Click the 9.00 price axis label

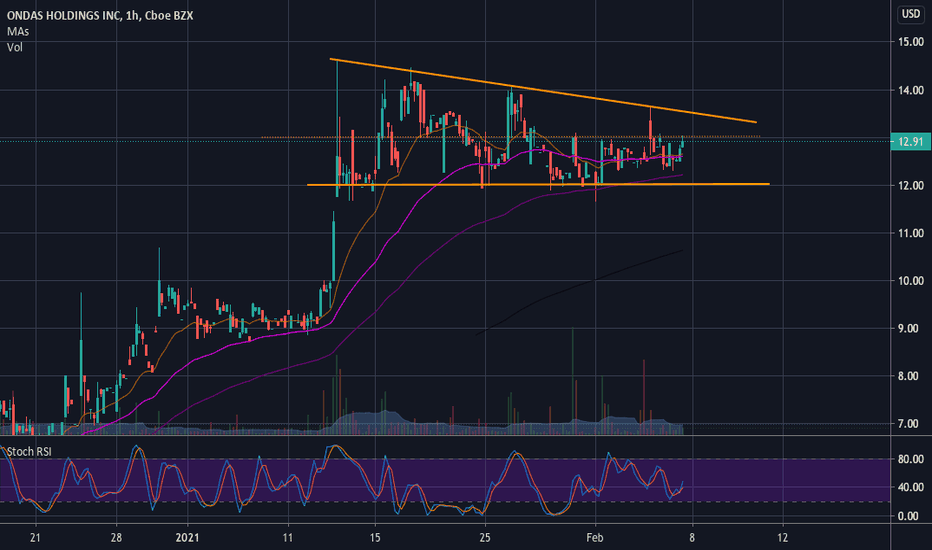(908, 328)
